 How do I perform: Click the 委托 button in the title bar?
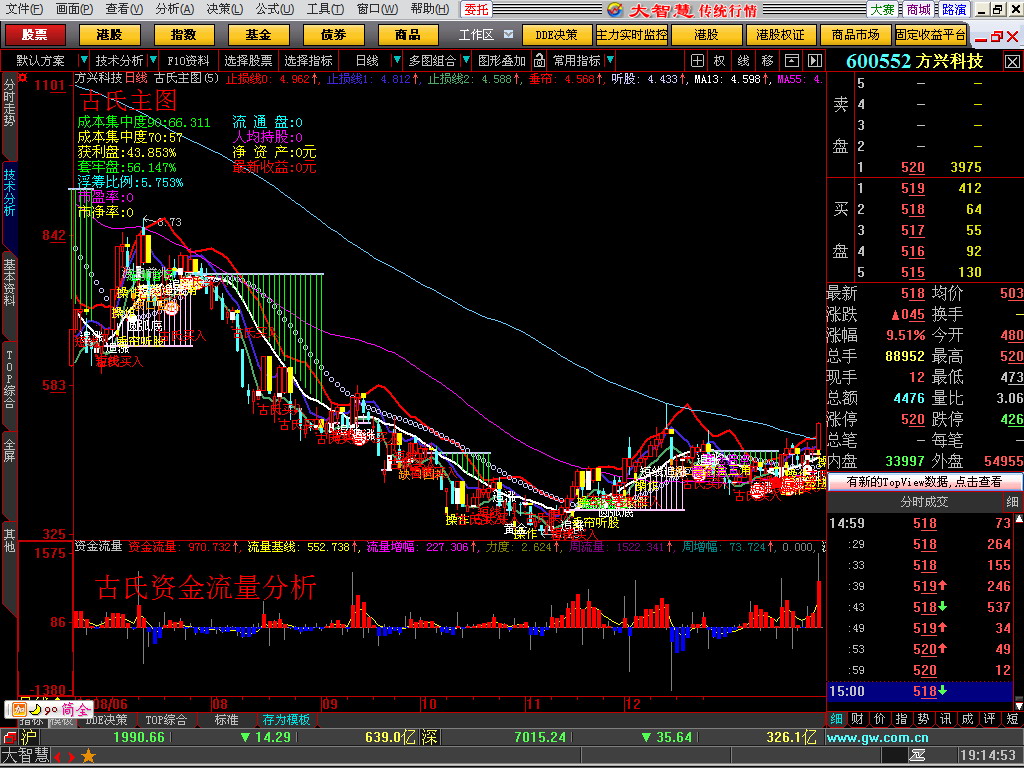[x=477, y=9]
